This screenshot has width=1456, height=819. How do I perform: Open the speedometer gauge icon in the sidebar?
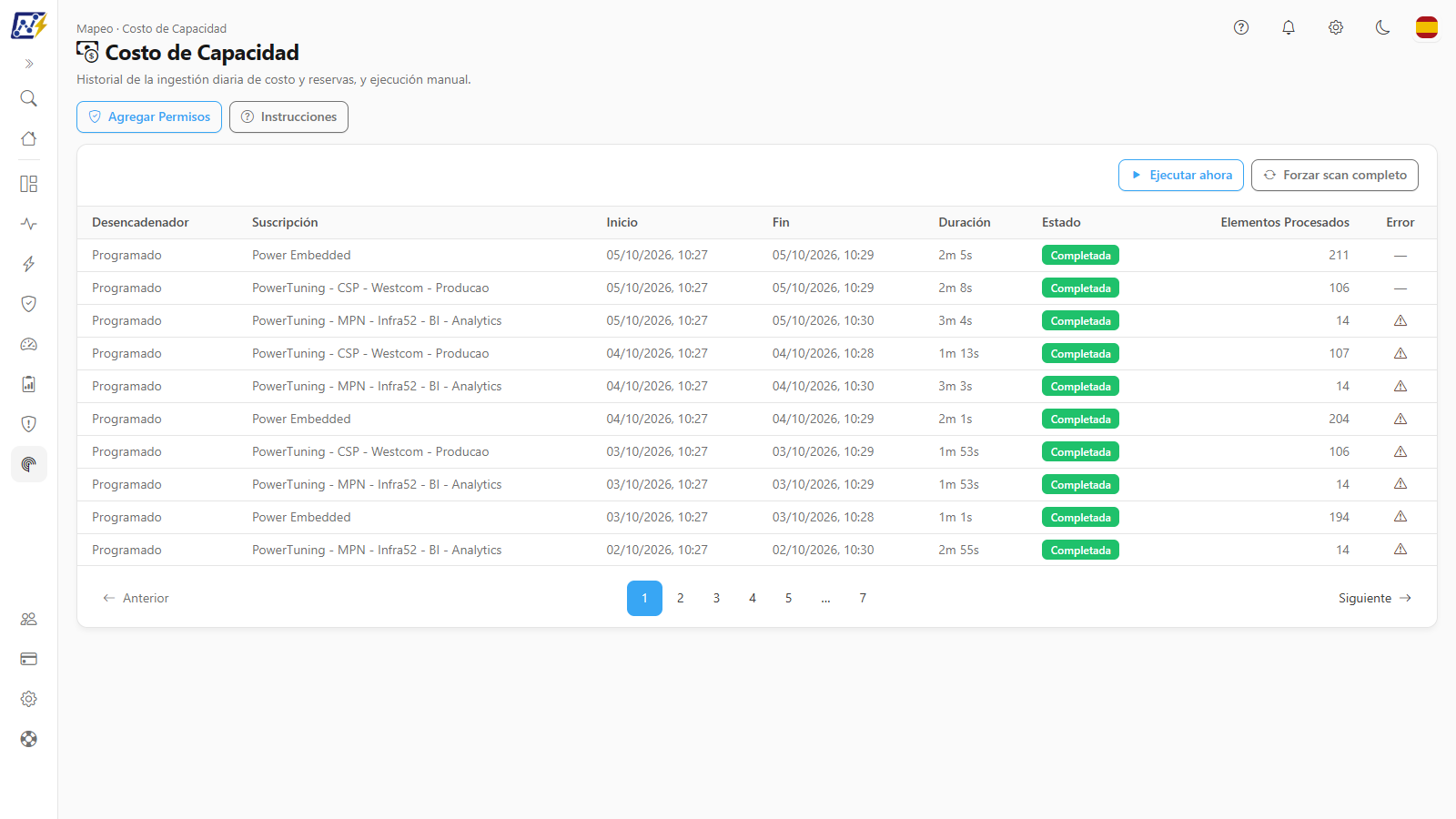tap(29, 344)
